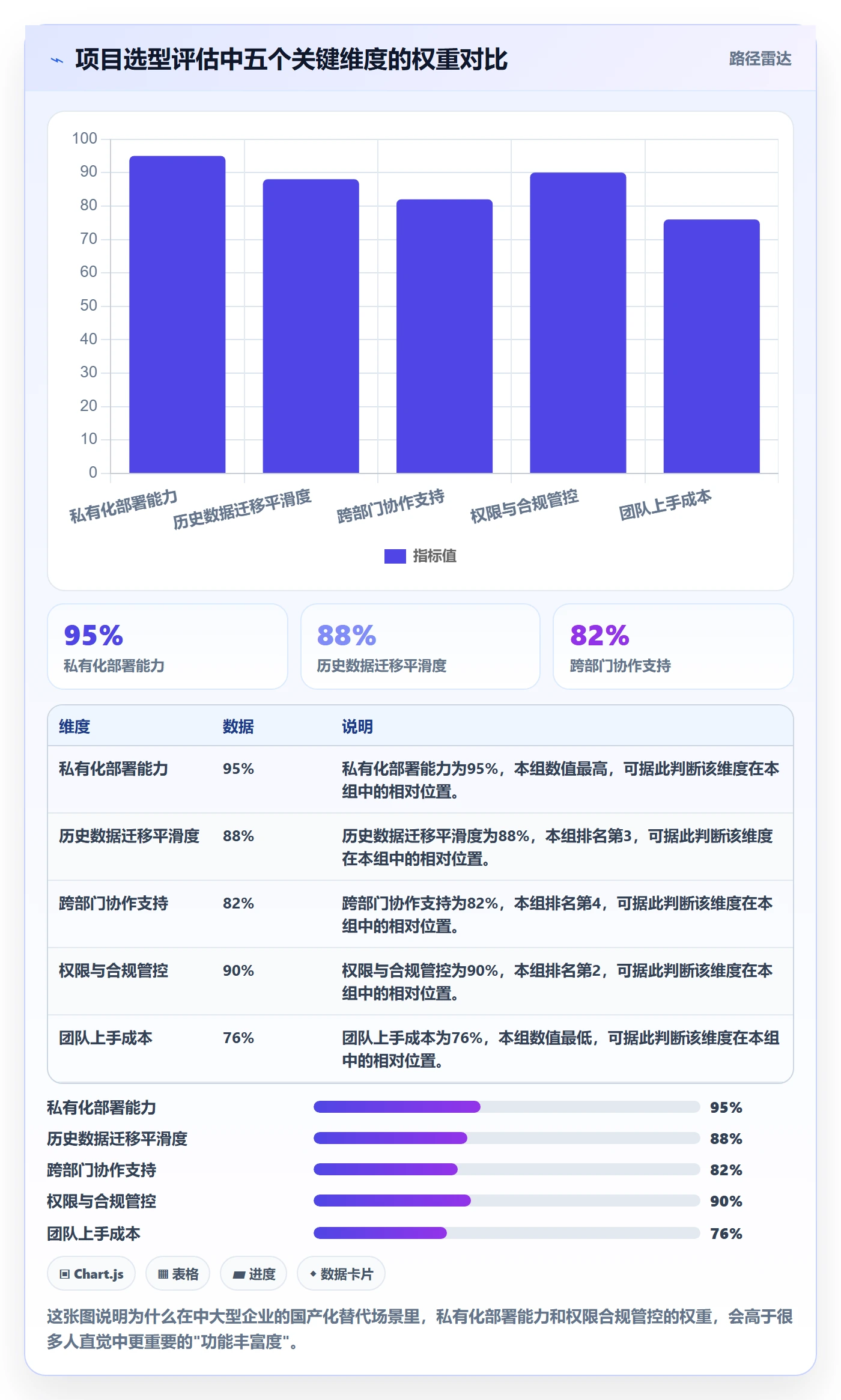
Task: Click the 权限与合规管控 bar in the chart
Action: tap(578, 323)
